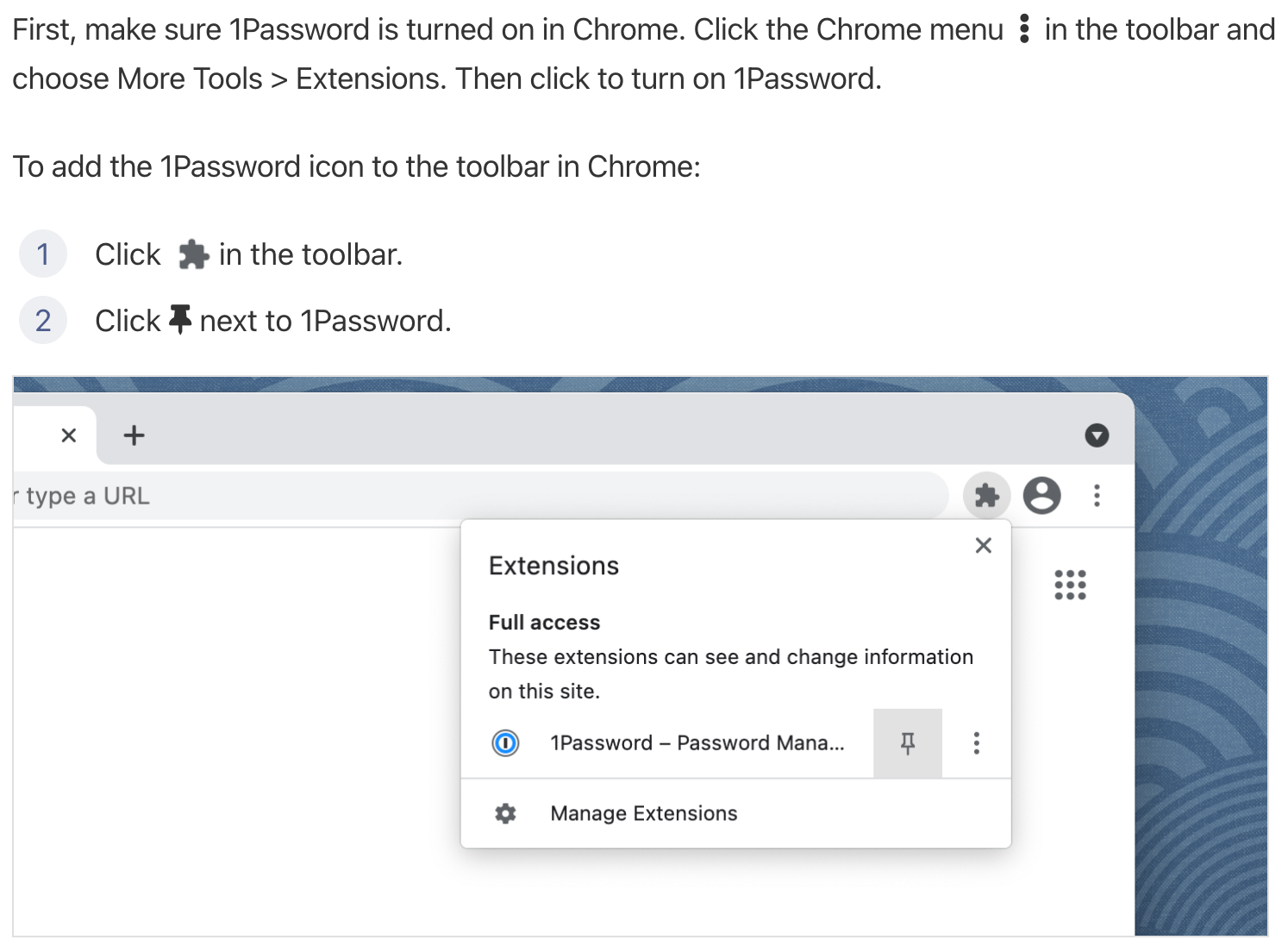Open the three-dot options beside the 1Password entry
The image size is (1288, 946).
click(x=977, y=742)
